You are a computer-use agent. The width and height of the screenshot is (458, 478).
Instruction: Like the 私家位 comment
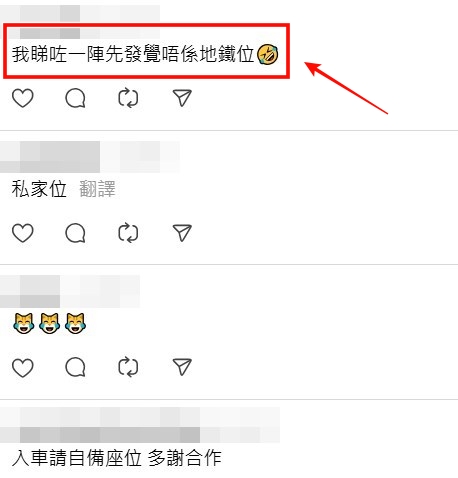[23, 232]
